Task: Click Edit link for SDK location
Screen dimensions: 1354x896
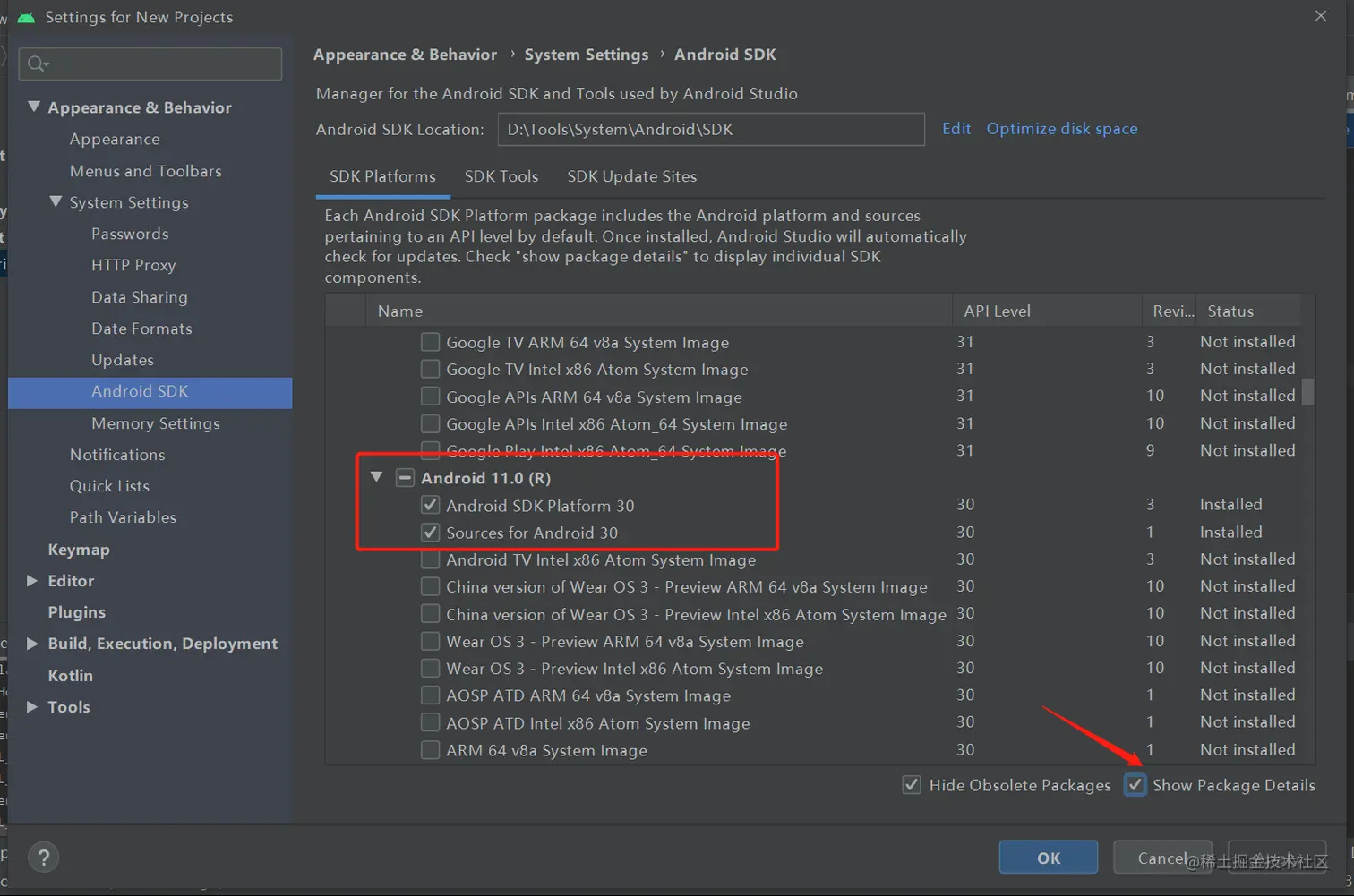Action: point(956,129)
